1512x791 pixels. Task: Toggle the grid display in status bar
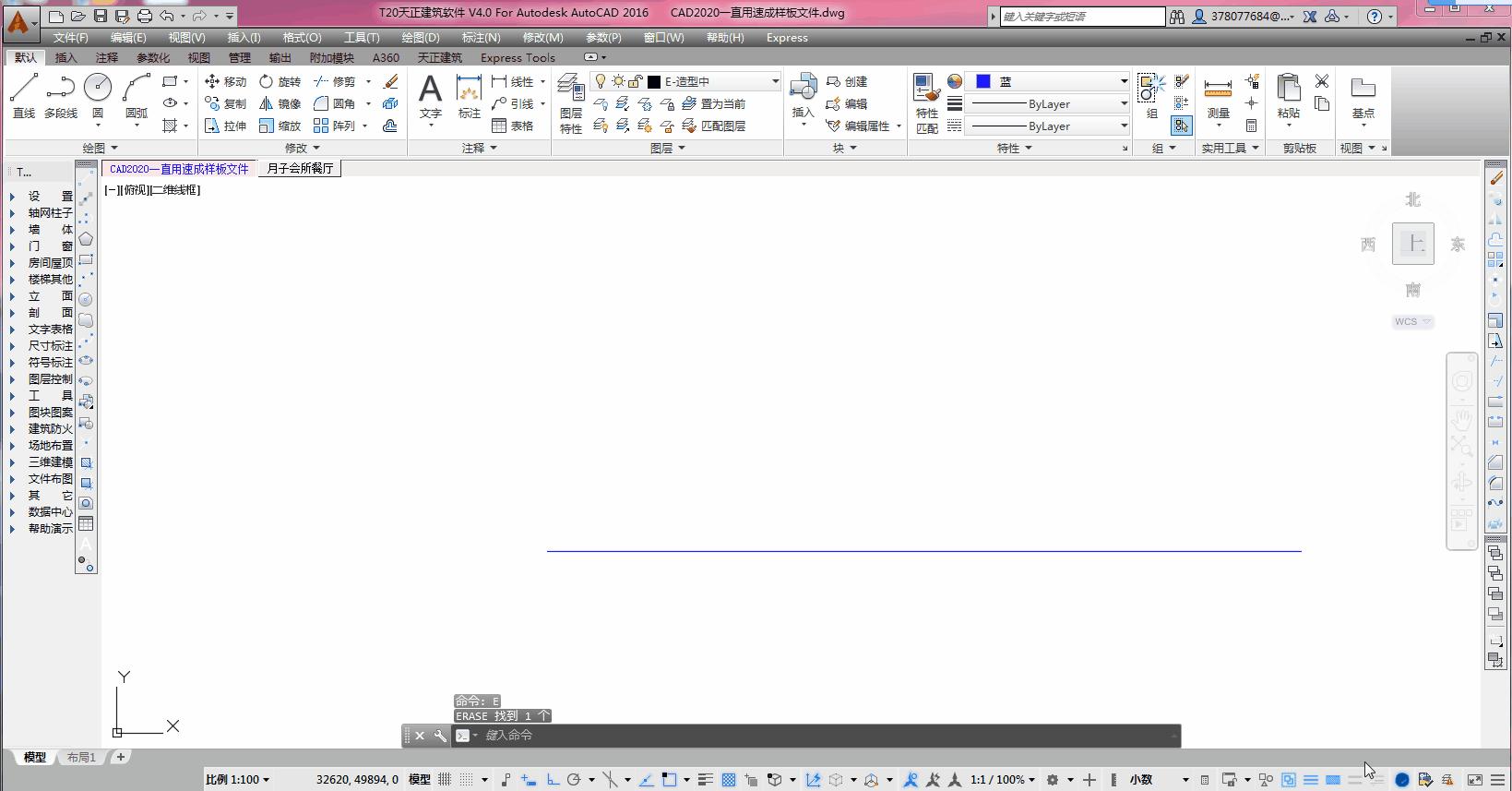coord(445,780)
